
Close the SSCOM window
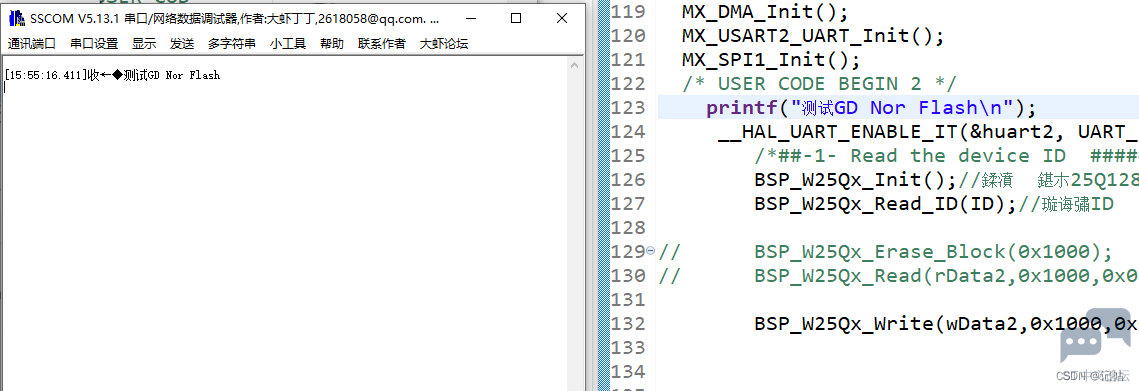[x=562, y=19]
